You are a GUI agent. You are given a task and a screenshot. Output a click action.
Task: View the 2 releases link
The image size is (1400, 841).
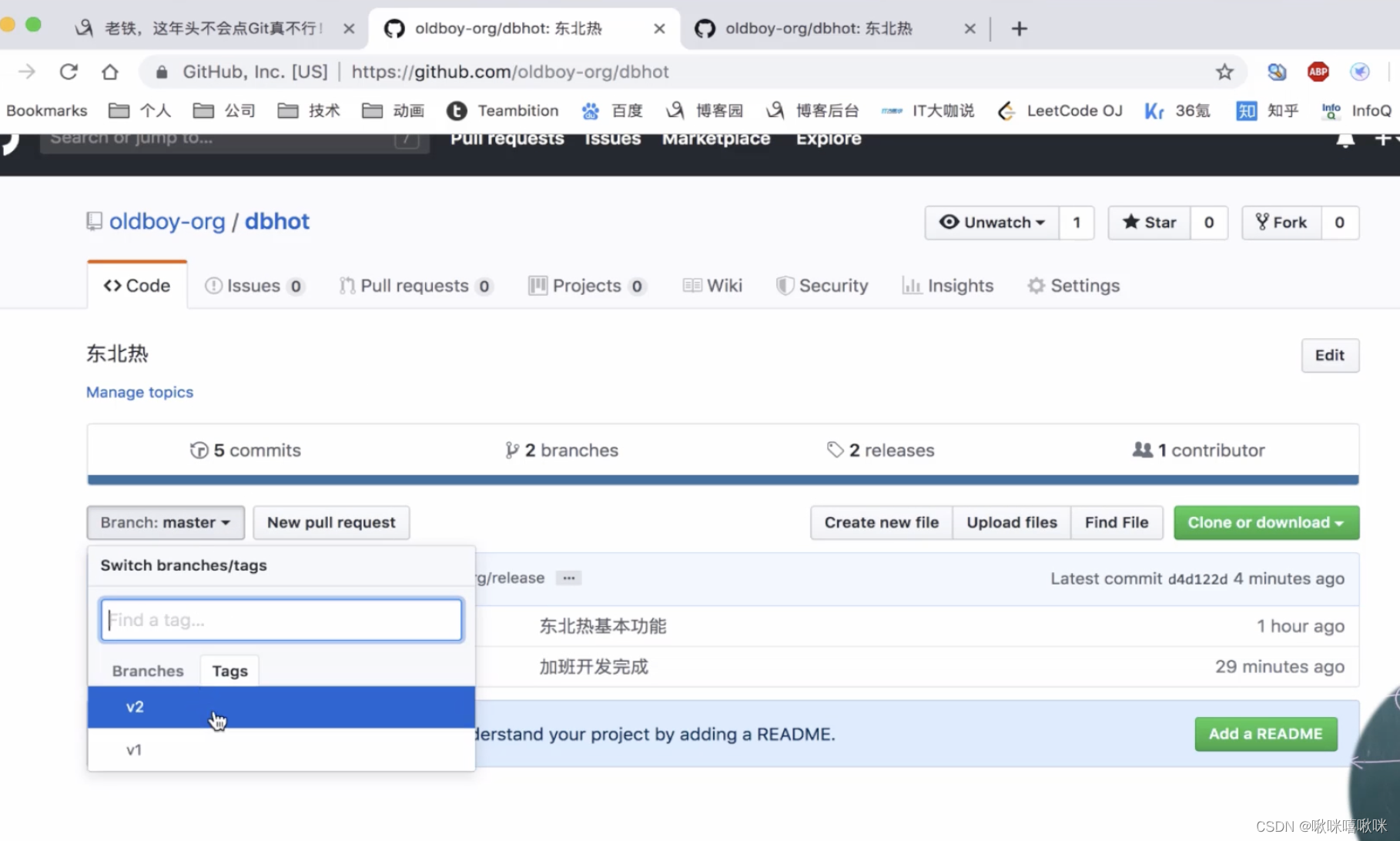pyautogui.click(x=881, y=451)
